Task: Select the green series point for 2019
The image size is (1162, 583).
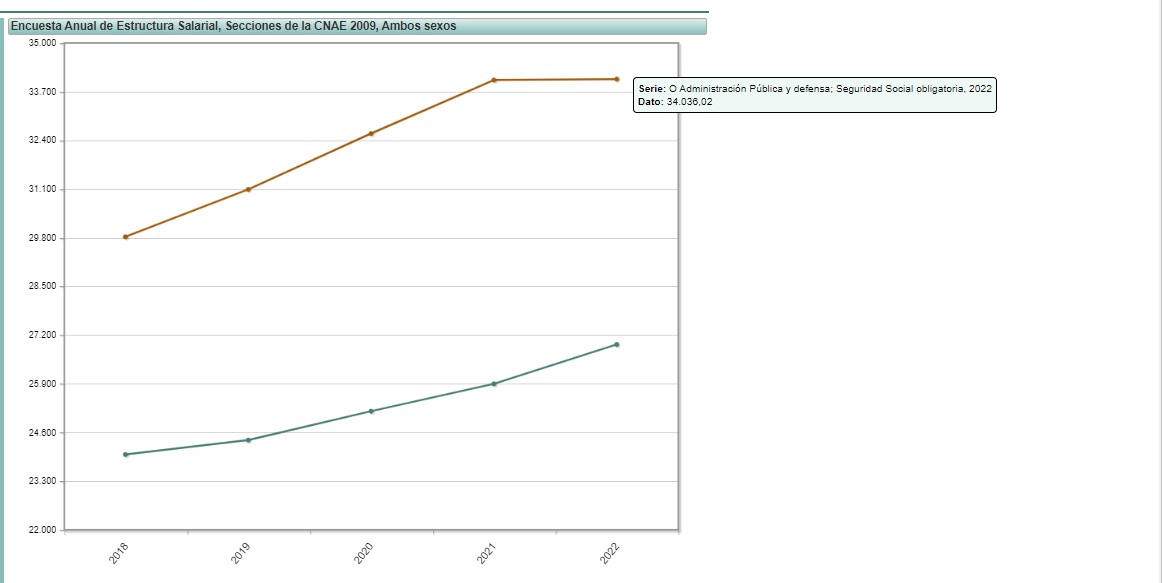Action: [x=248, y=440]
